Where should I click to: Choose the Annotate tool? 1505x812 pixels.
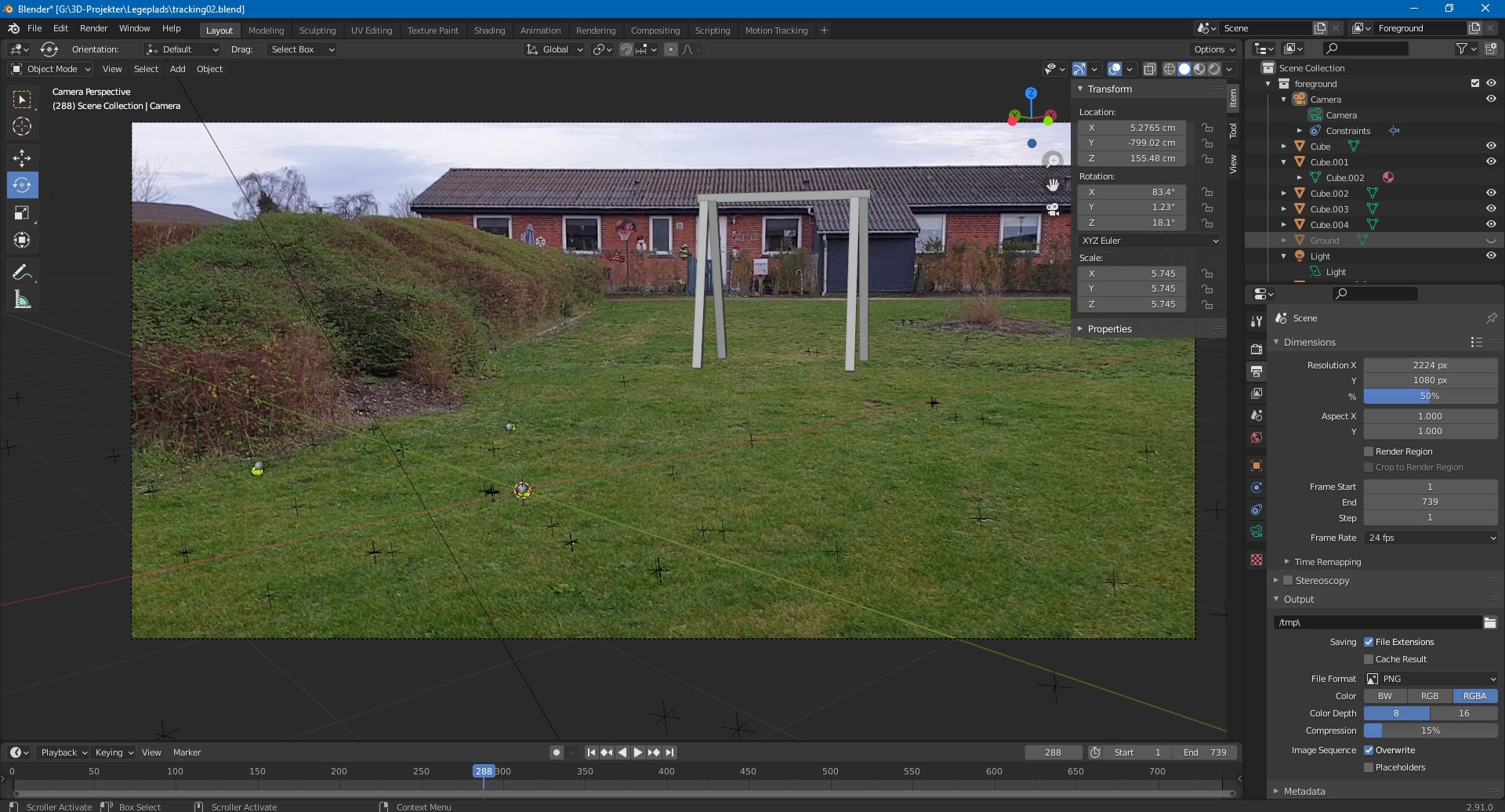click(x=22, y=272)
